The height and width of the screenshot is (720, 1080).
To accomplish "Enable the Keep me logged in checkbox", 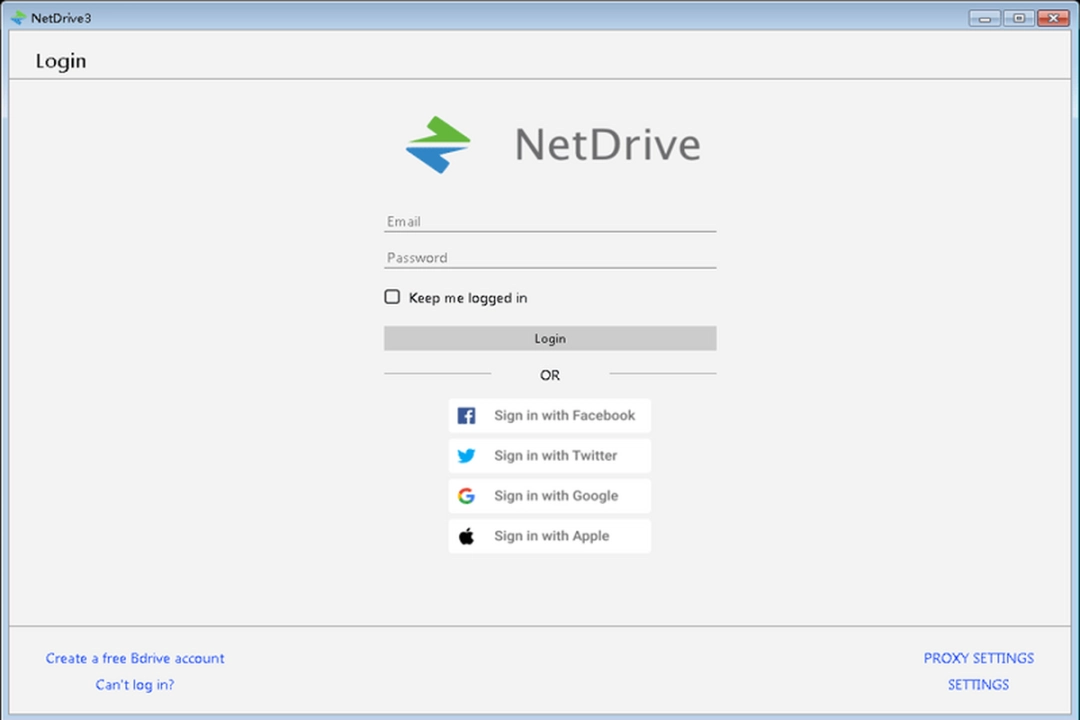I will point(392,297).
